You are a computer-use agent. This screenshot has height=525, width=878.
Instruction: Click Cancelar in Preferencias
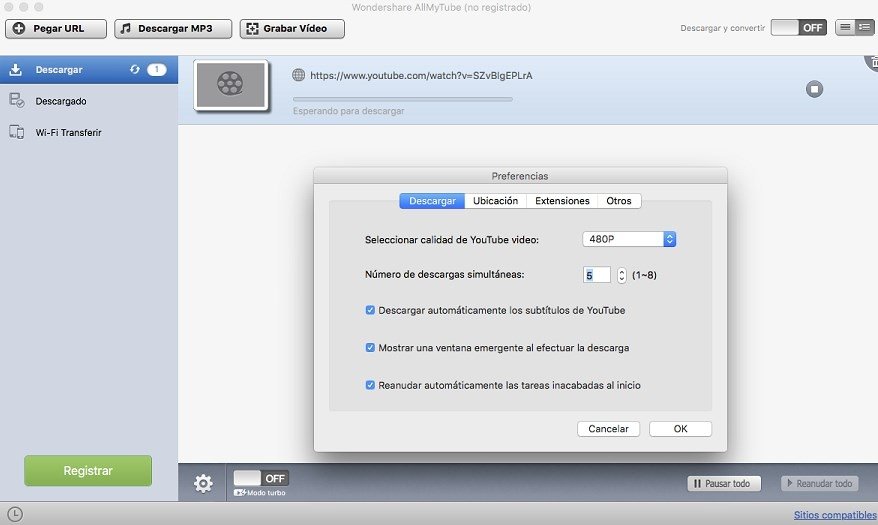click(x=608, y=429)
